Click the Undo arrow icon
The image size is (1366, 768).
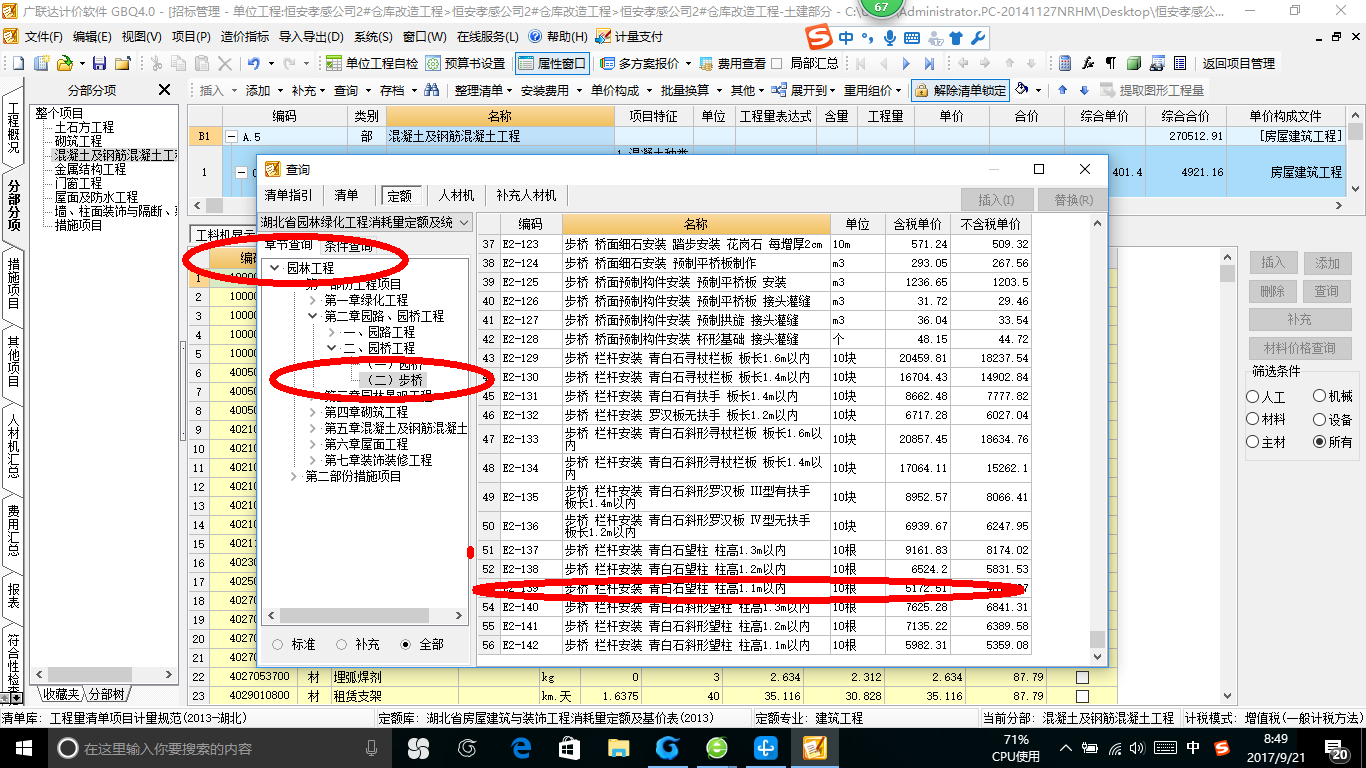pyautogui.click(x=253, y=63)
